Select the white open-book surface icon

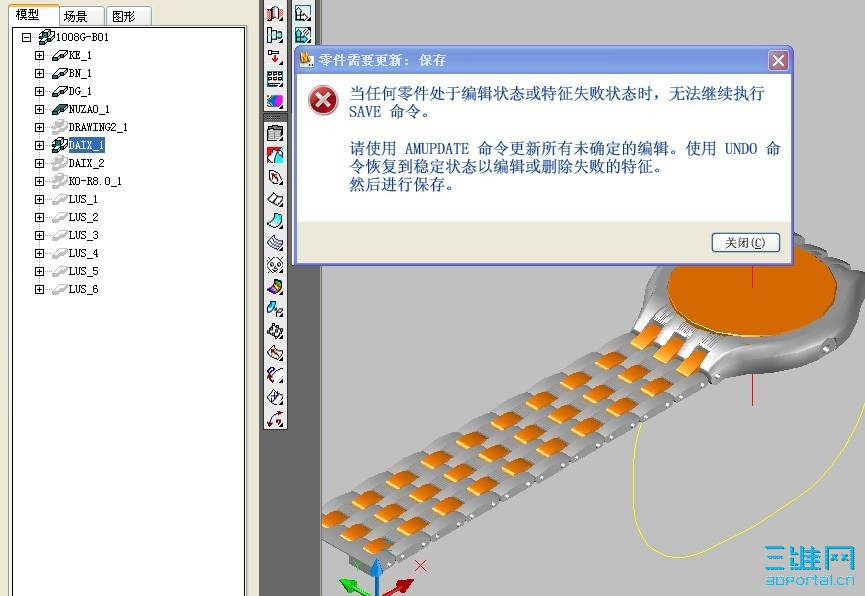[x=275, y=199]
